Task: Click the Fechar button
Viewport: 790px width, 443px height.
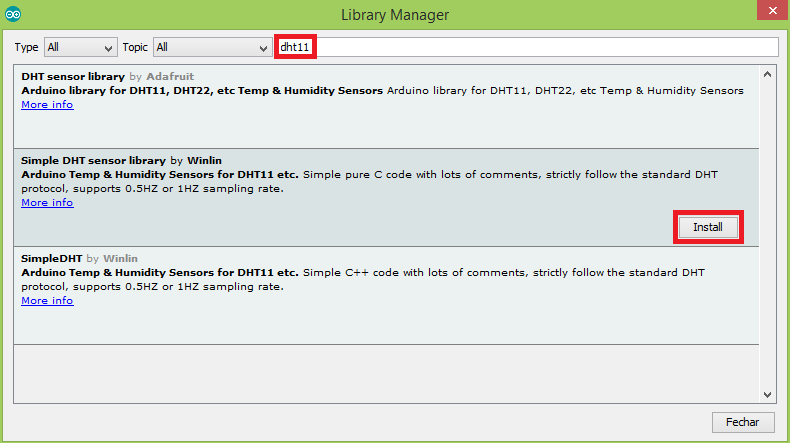Action: [x=743, y=422]
